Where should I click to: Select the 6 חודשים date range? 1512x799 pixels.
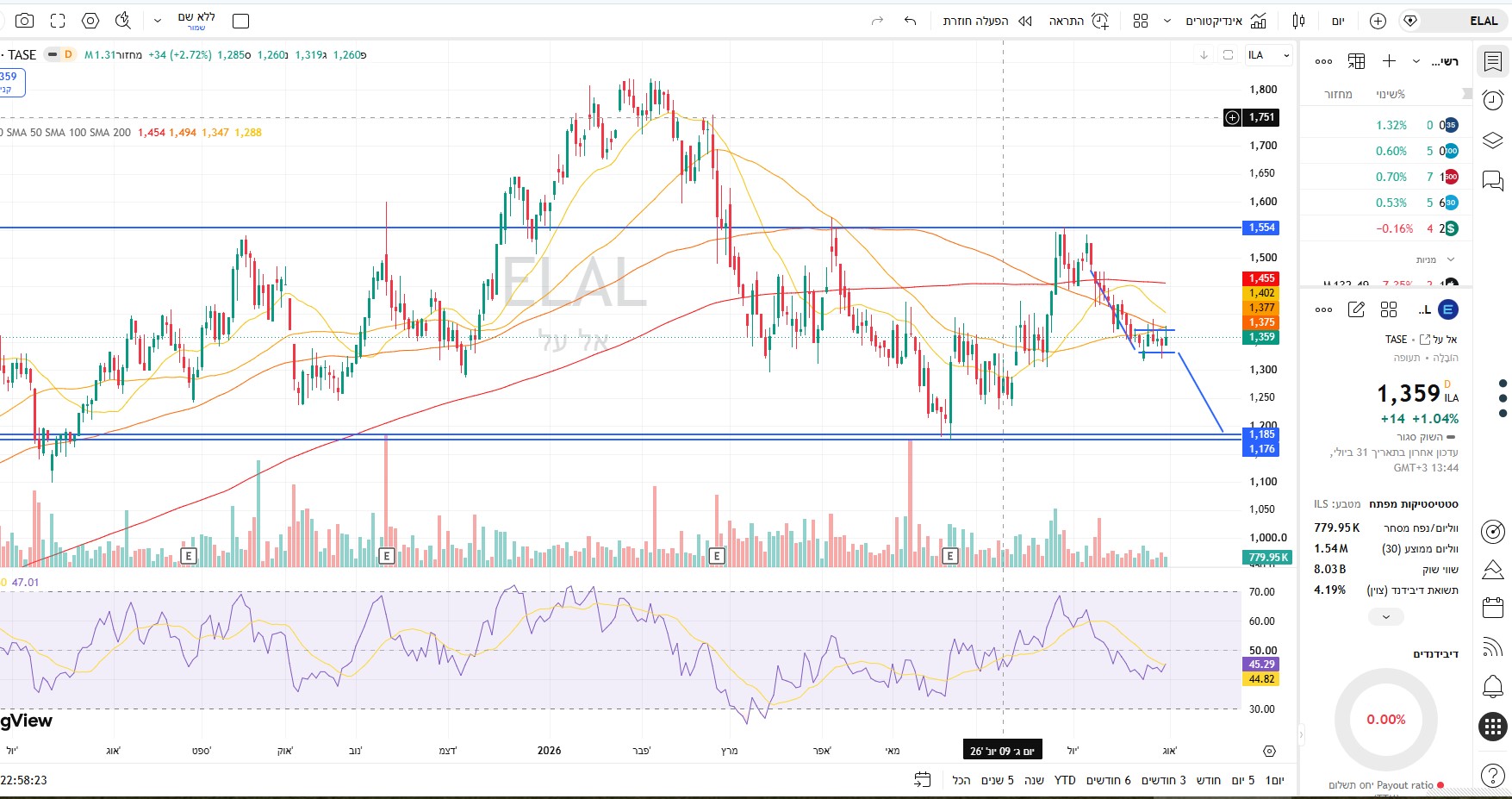1109,780
